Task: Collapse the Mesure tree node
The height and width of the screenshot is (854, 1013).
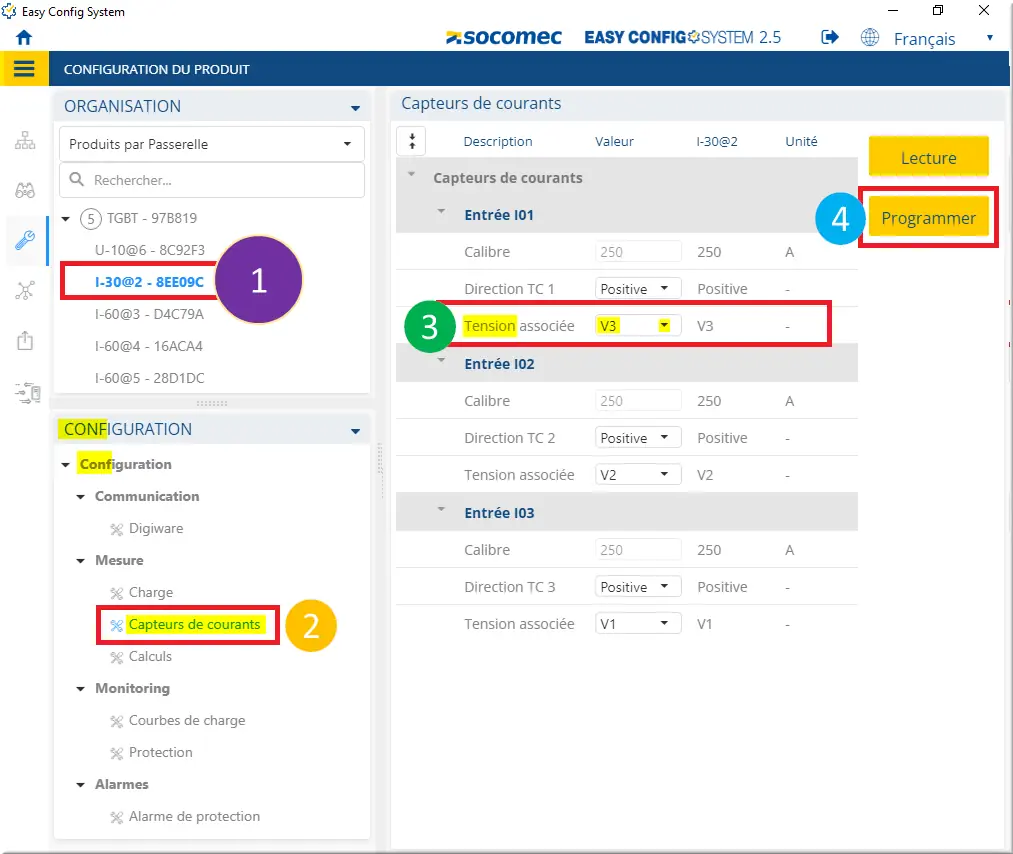Action: pos(80,561)
